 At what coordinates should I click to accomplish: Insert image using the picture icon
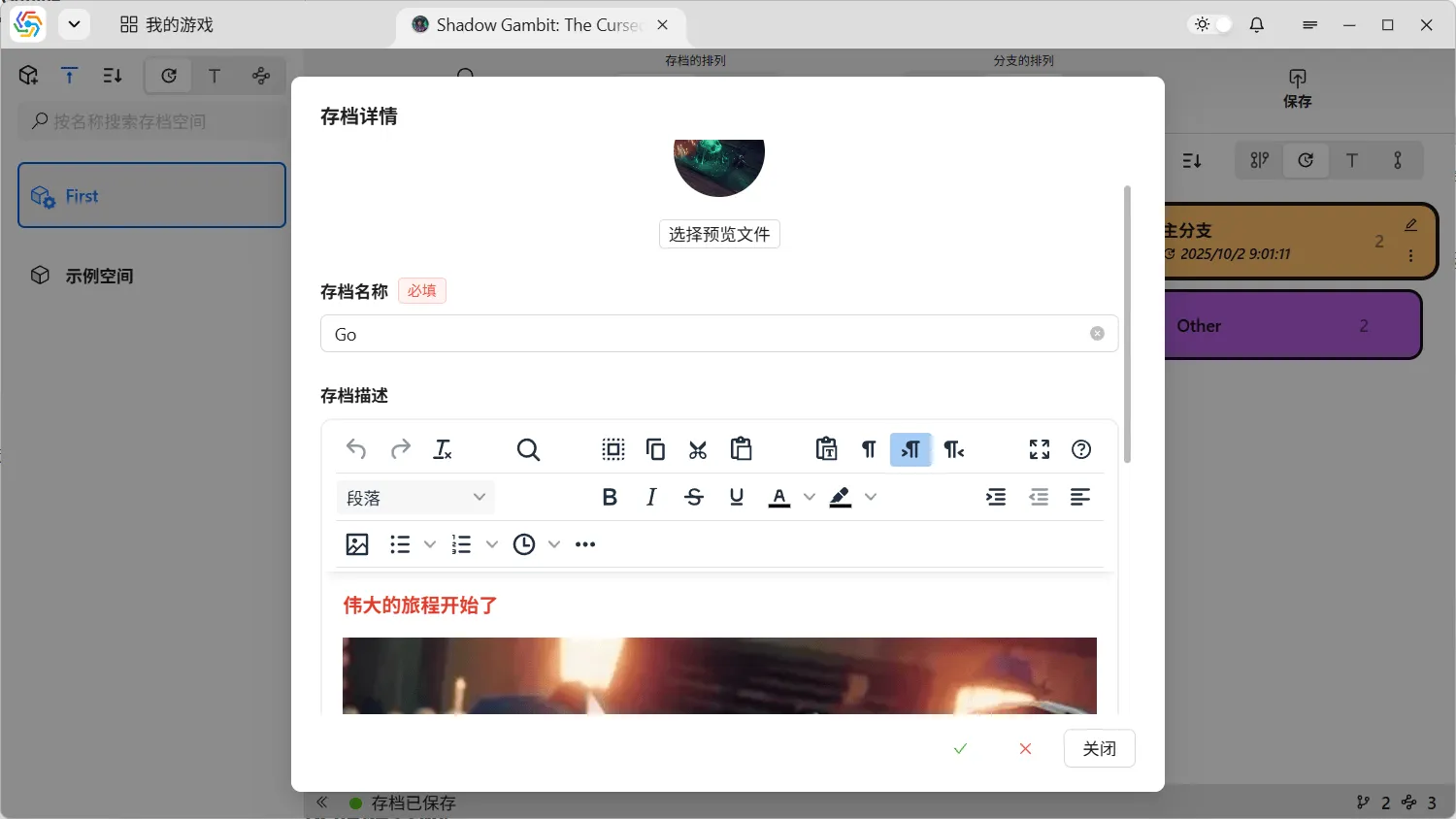point(357,544)
